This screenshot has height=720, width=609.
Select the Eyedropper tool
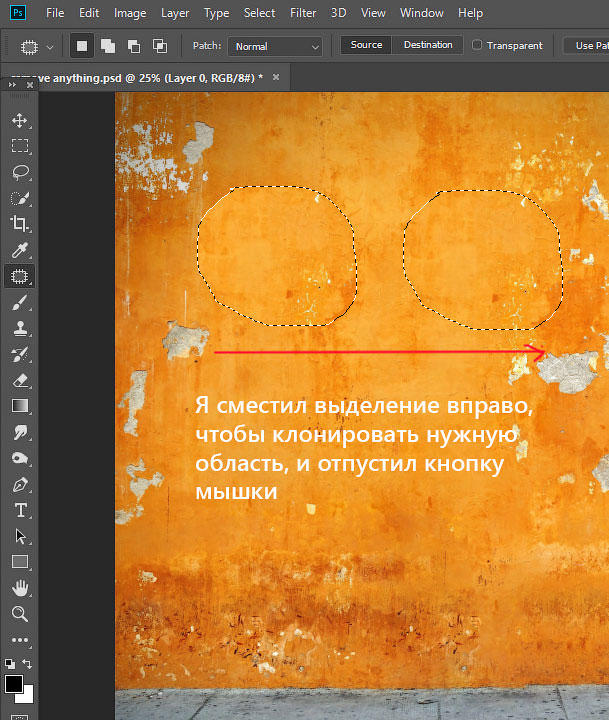(19, 250)
